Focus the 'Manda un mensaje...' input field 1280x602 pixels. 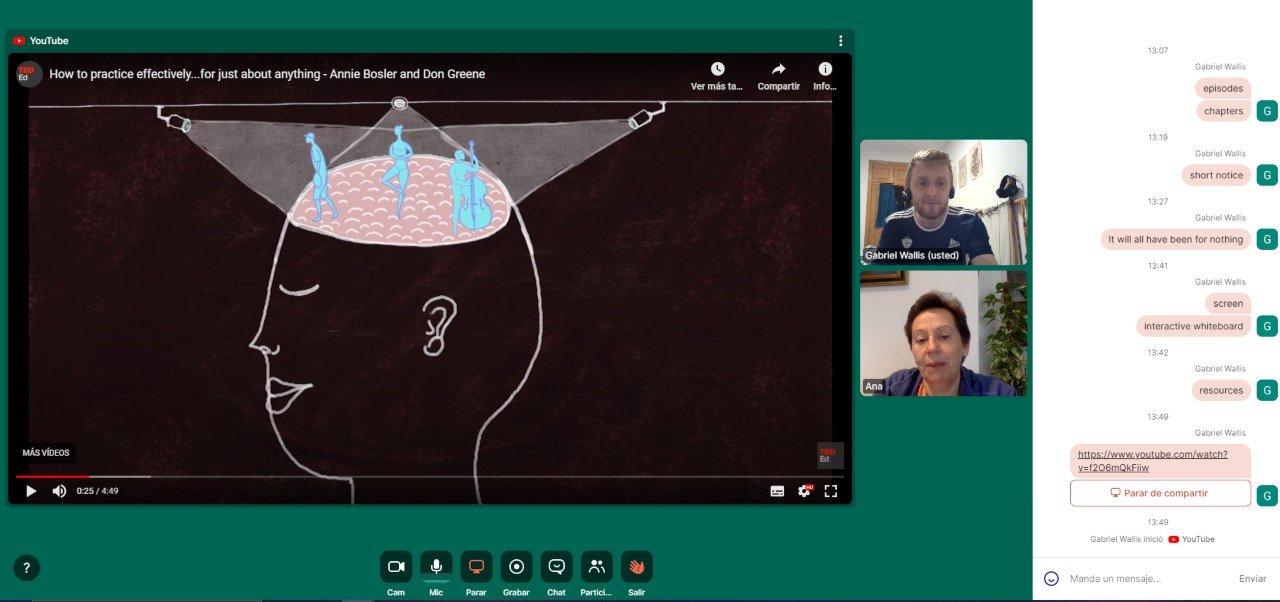[x=1145, y=578]
